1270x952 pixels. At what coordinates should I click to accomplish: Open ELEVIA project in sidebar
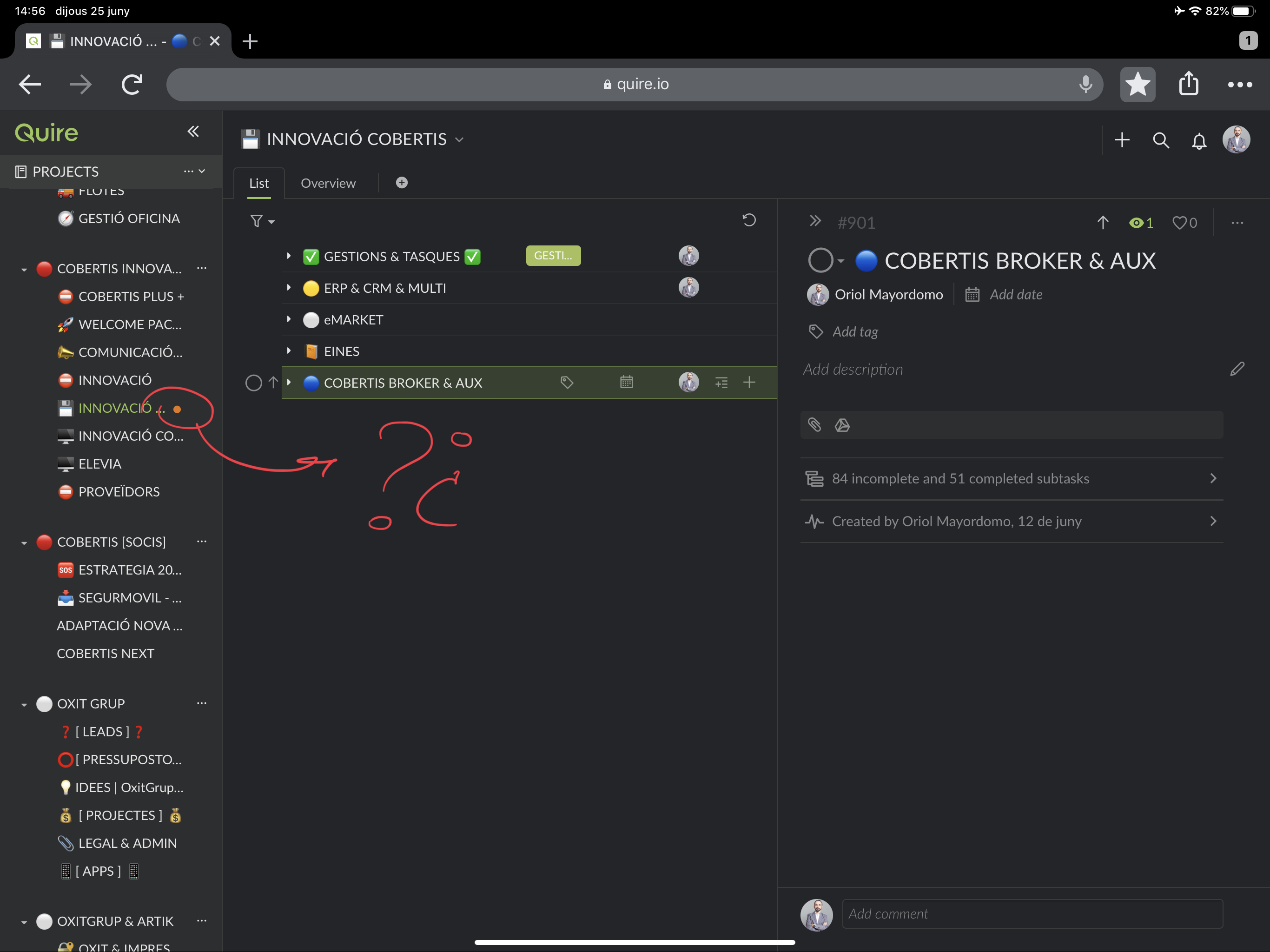point(89,464)
